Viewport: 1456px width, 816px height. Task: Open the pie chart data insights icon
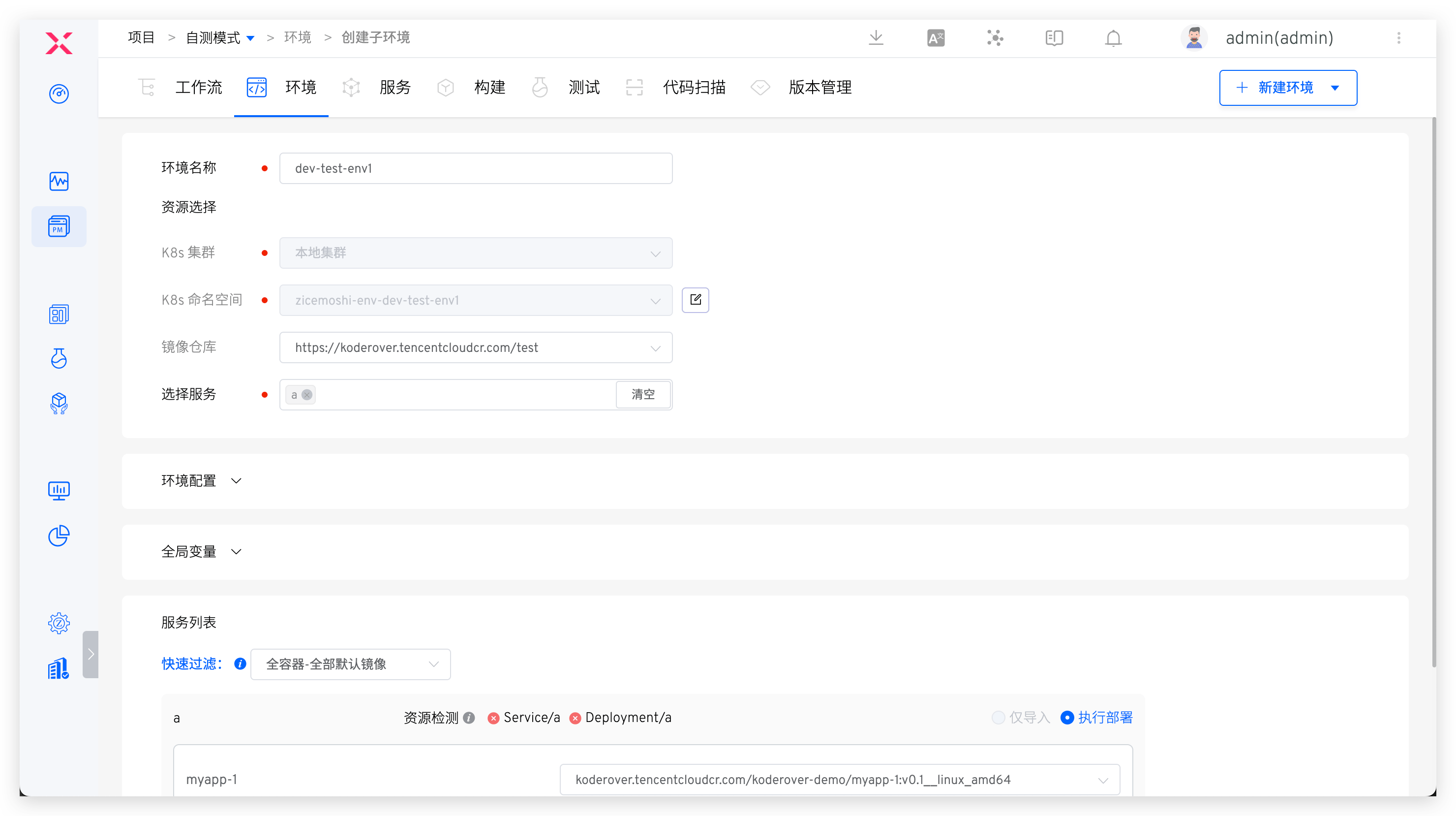tap(59, 535)
